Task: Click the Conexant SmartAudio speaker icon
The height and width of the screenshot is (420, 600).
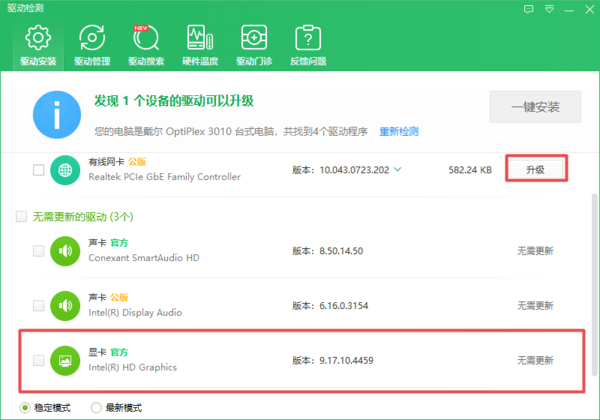Action: 65,251
